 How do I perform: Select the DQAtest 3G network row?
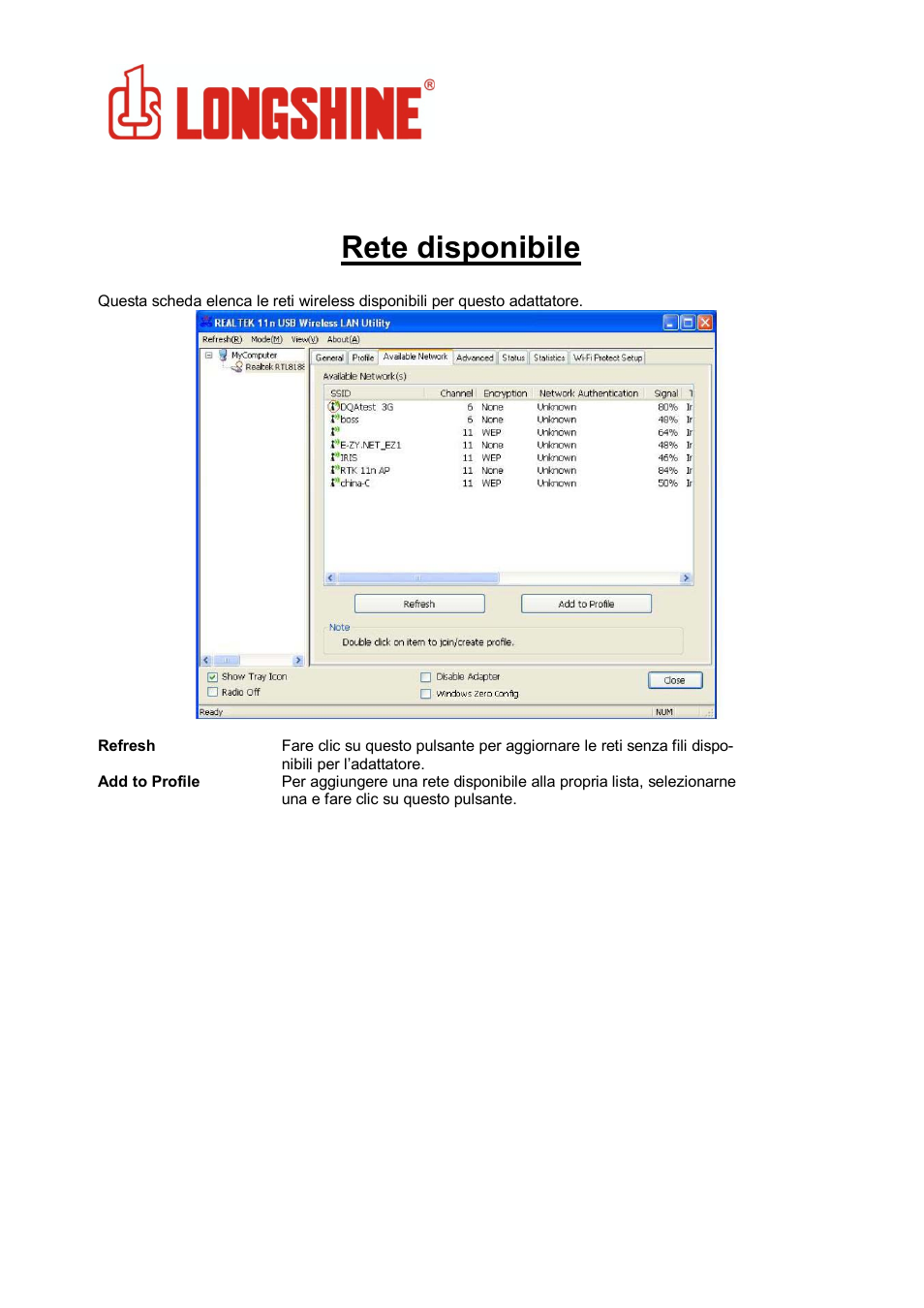[509, 407]
